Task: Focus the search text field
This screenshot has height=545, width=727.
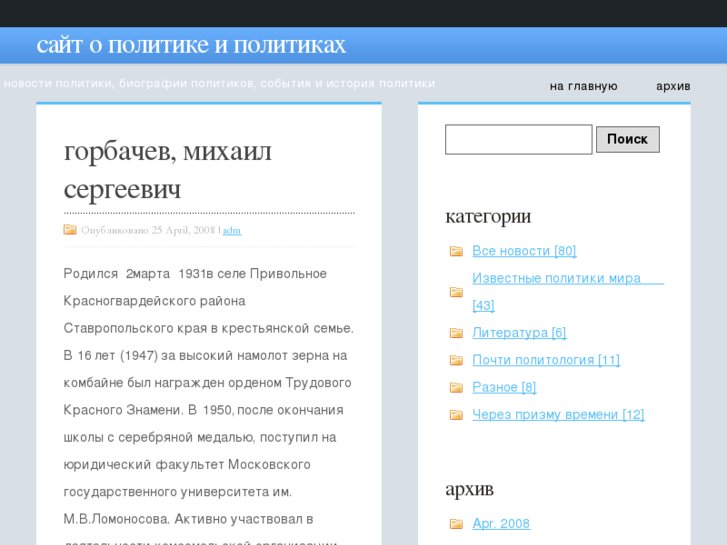Action: coord(518,140)
